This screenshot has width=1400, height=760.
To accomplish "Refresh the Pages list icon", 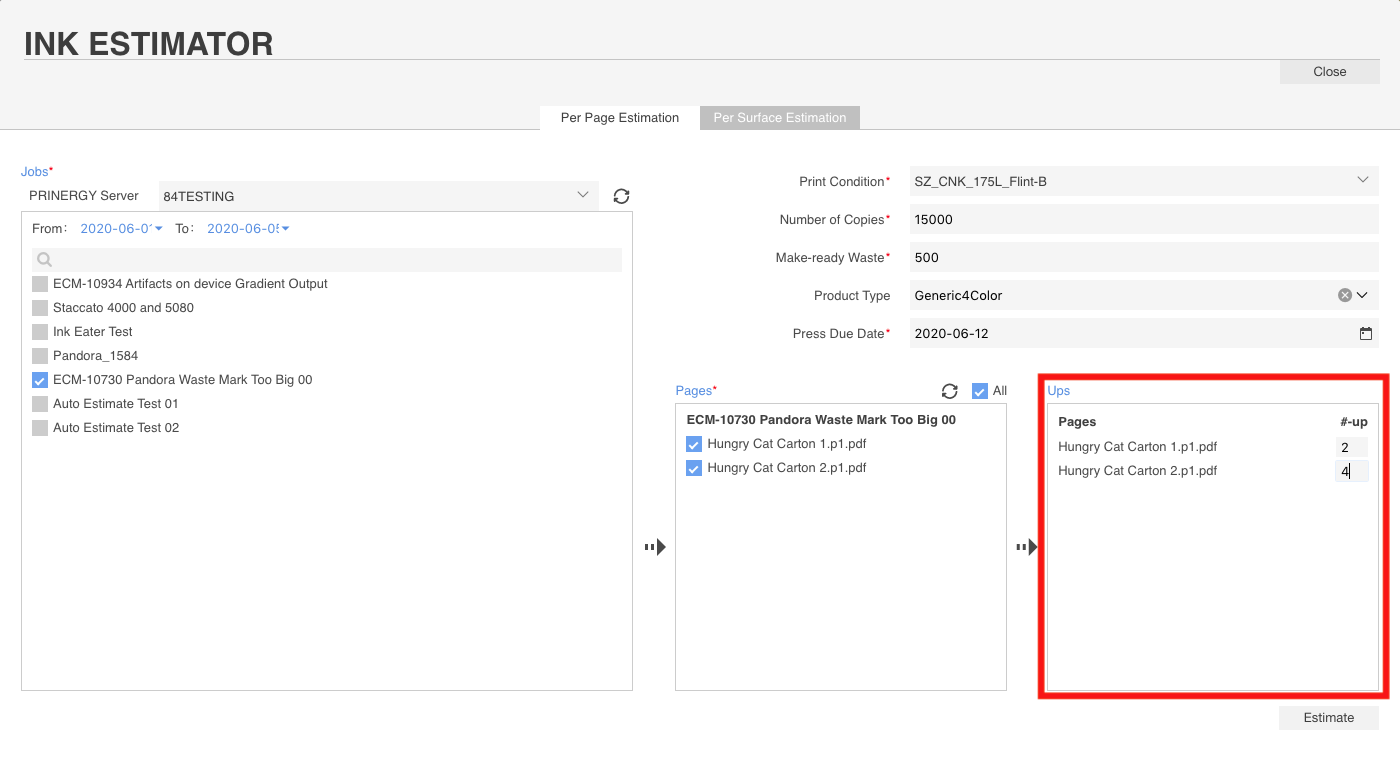I will click(x=950, y=391).
